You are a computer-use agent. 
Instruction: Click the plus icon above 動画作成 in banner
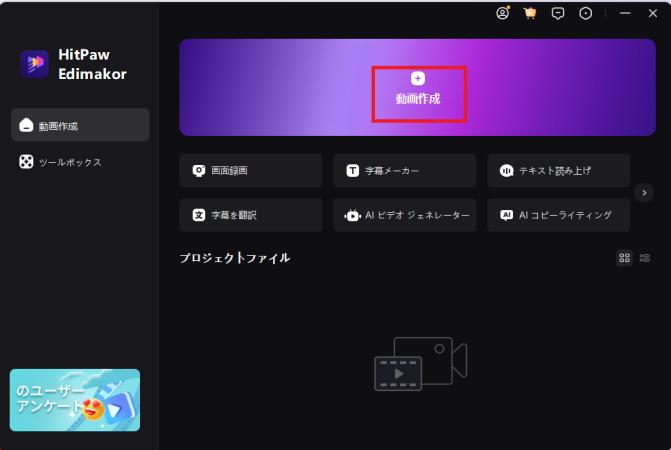tap(418, 79)
